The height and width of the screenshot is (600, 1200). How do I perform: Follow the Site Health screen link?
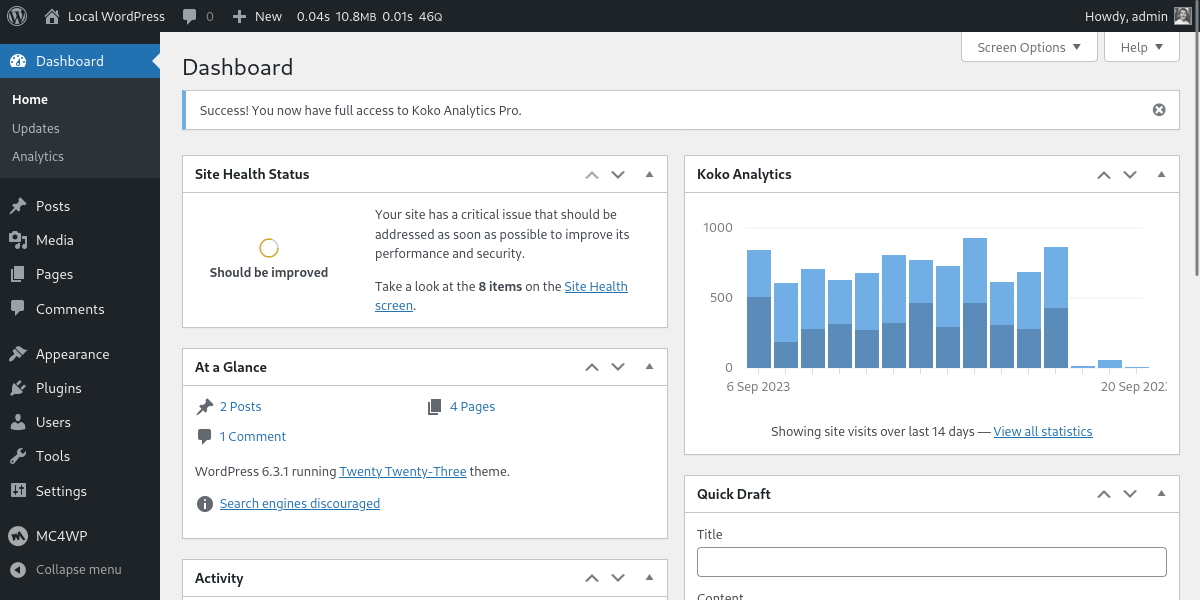pyautogui.click(x=596, y=286)
